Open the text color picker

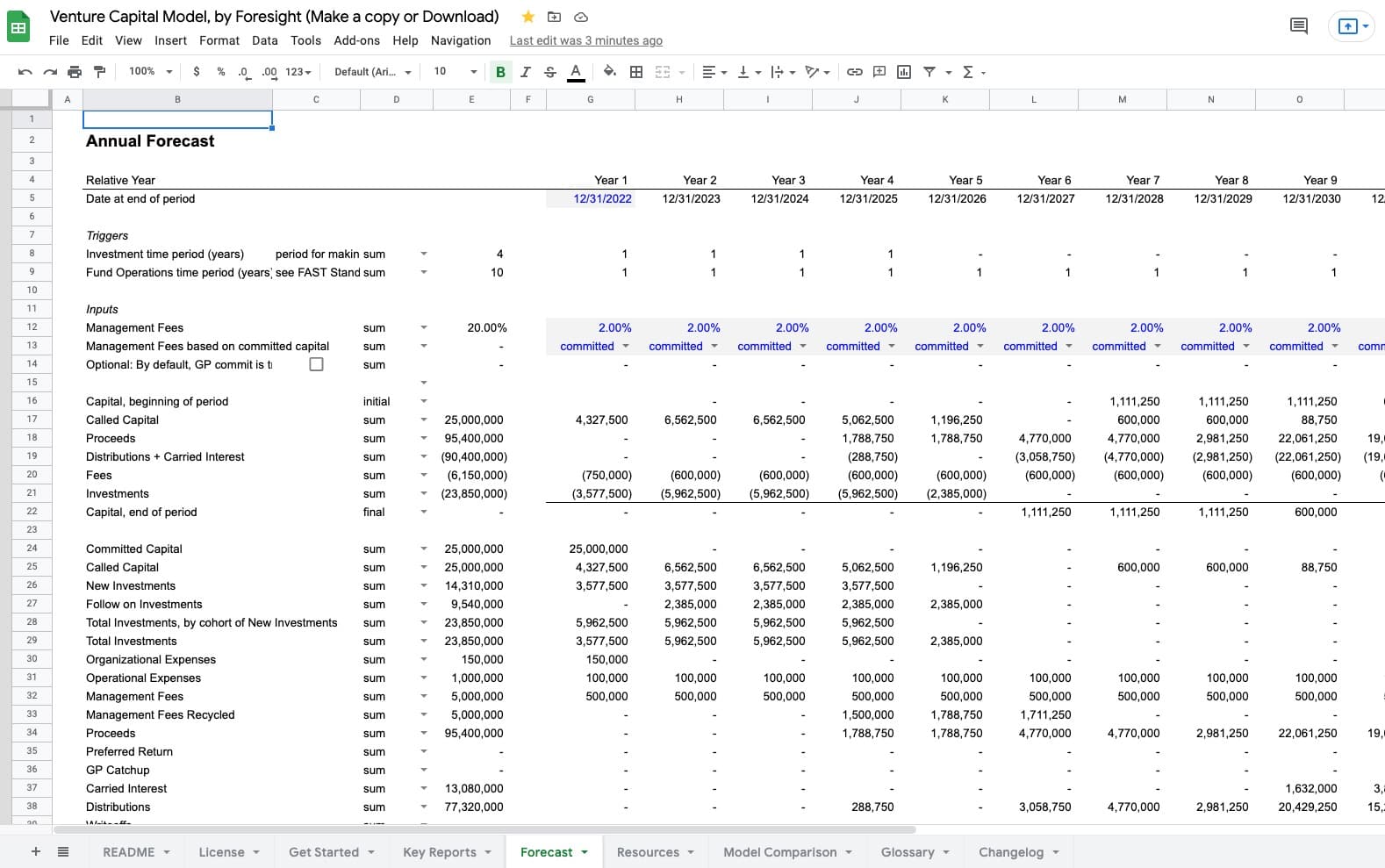click(x=576, y=72)
